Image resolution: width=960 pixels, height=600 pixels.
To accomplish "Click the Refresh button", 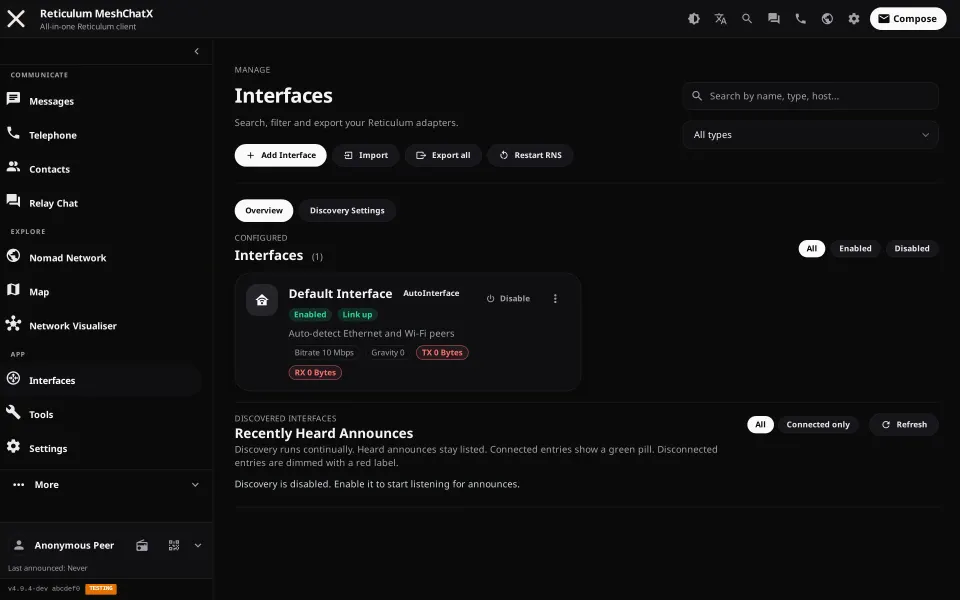I will pyautogui.click(x=904, y=424).
